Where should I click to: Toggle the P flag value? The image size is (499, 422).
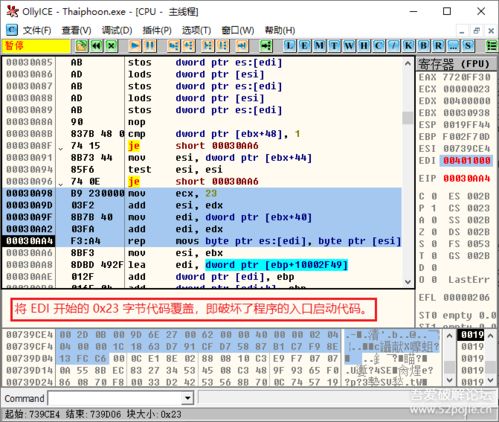point(434,208)
